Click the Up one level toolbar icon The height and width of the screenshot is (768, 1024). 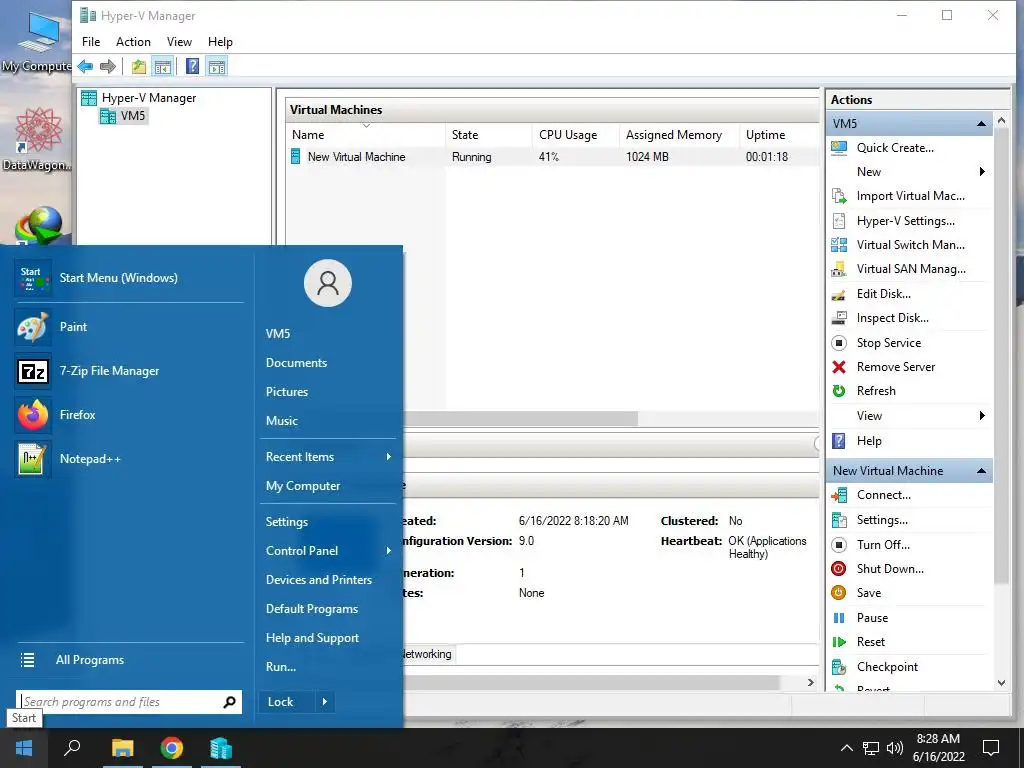(138, 66)
